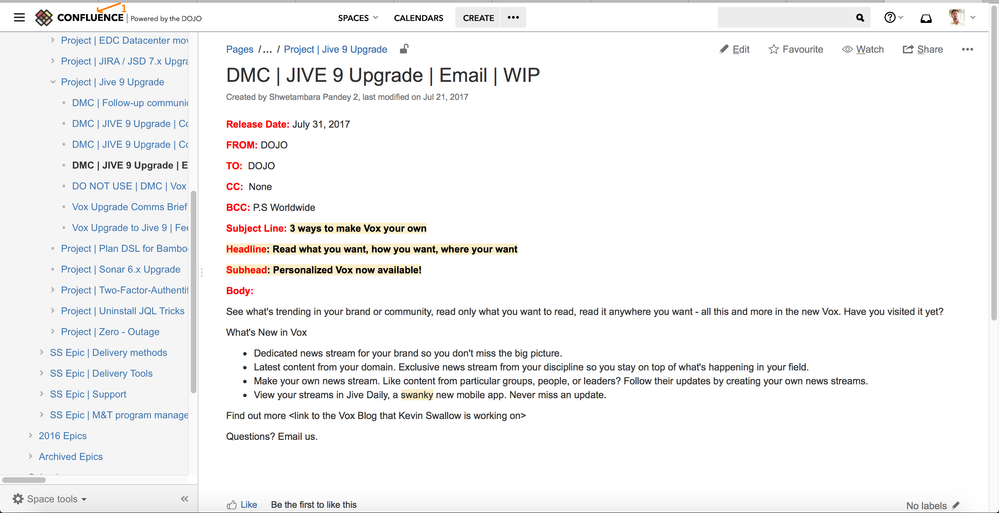Open the notifications inbox tray icon

pyautogui.click(x=926, y=18)
